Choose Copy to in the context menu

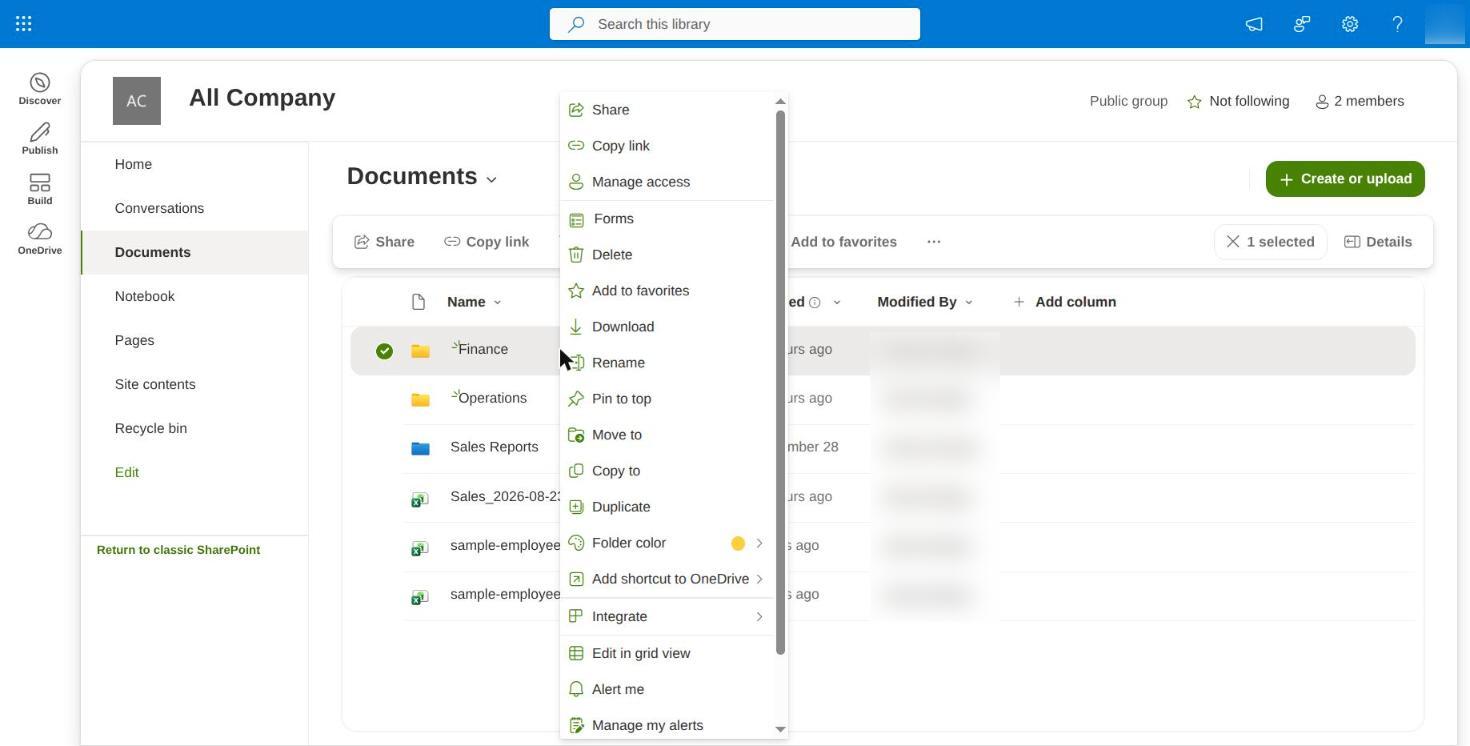click(669, 471)
